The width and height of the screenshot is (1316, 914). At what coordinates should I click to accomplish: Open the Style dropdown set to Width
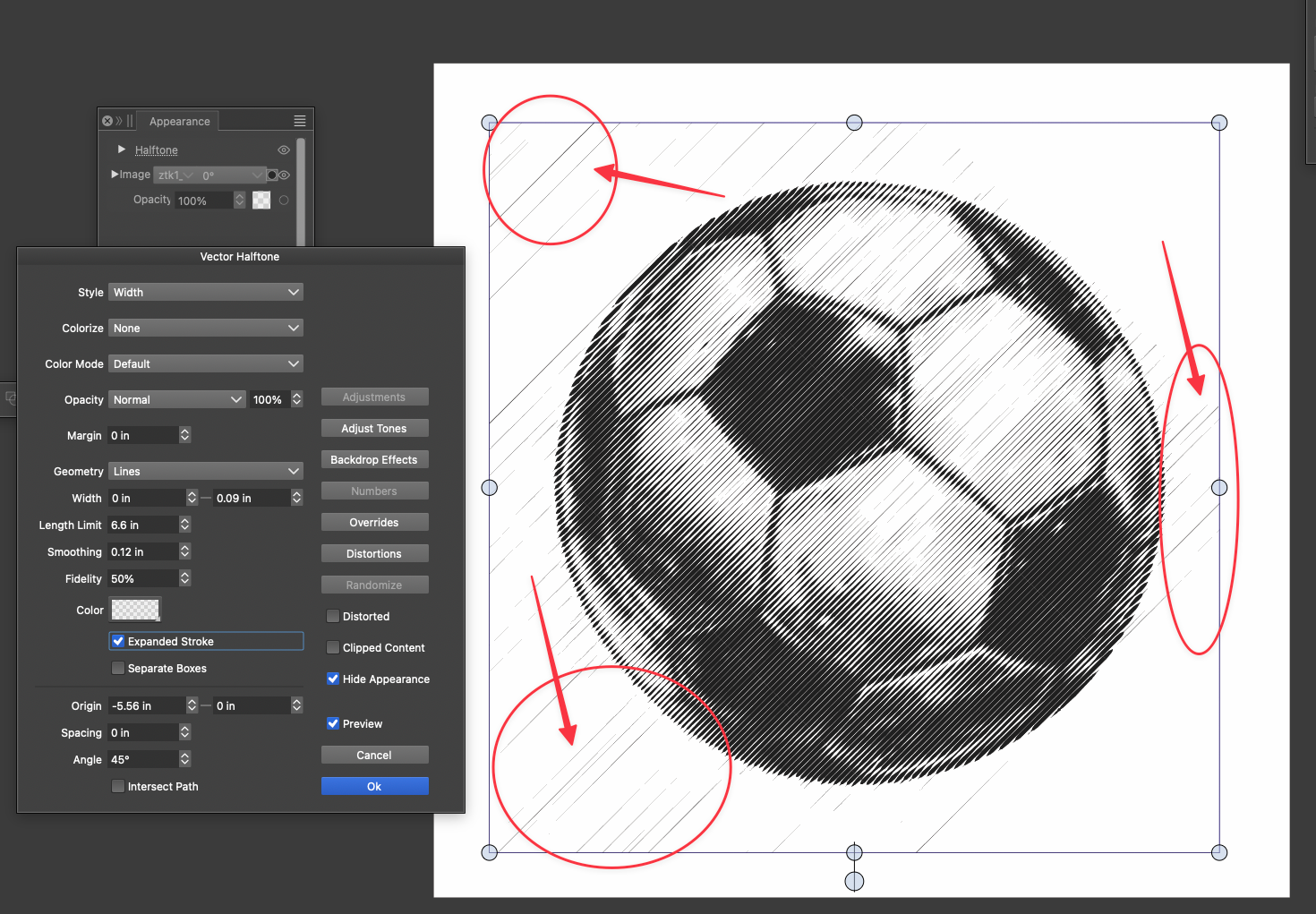tap(206, 293)
